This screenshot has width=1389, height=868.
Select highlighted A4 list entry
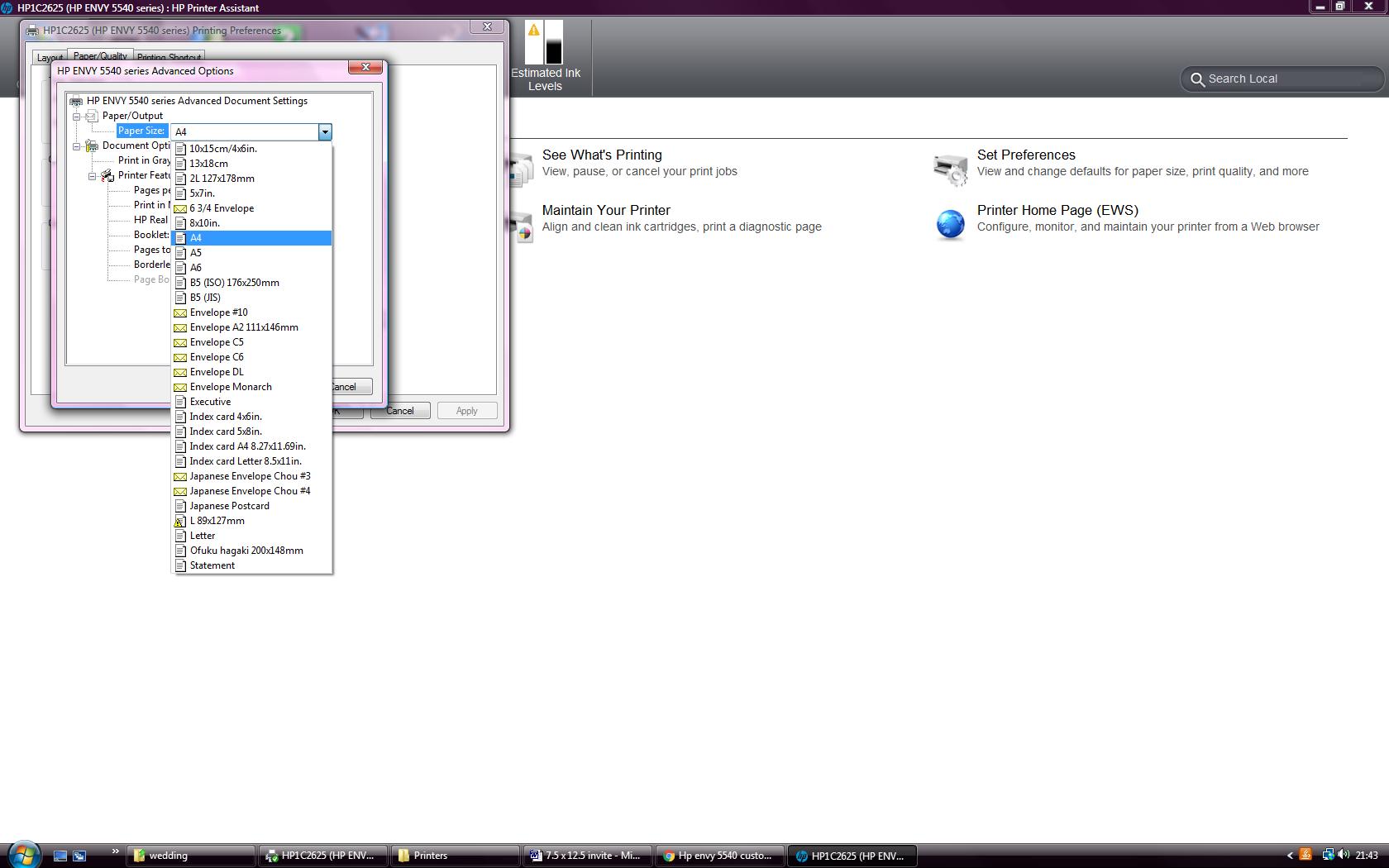[x=251, y=238]
